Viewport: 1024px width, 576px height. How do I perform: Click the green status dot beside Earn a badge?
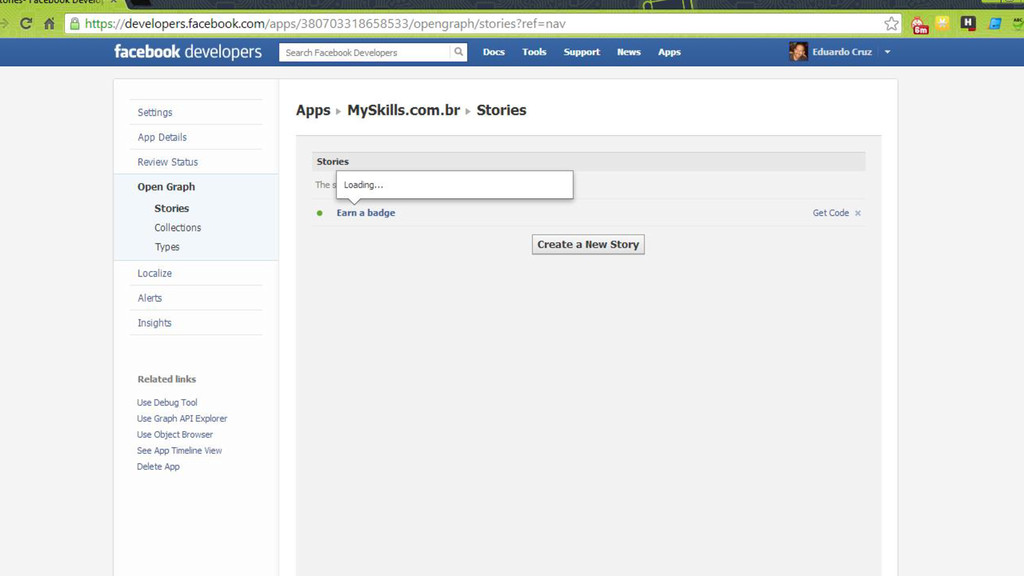[x=319, y=213]
